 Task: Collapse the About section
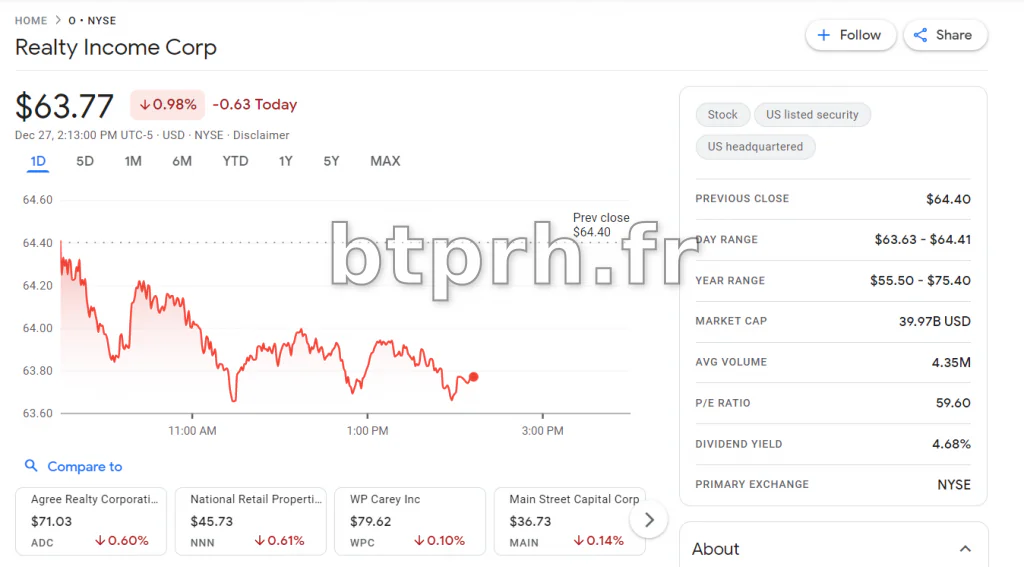coord(965,549)
